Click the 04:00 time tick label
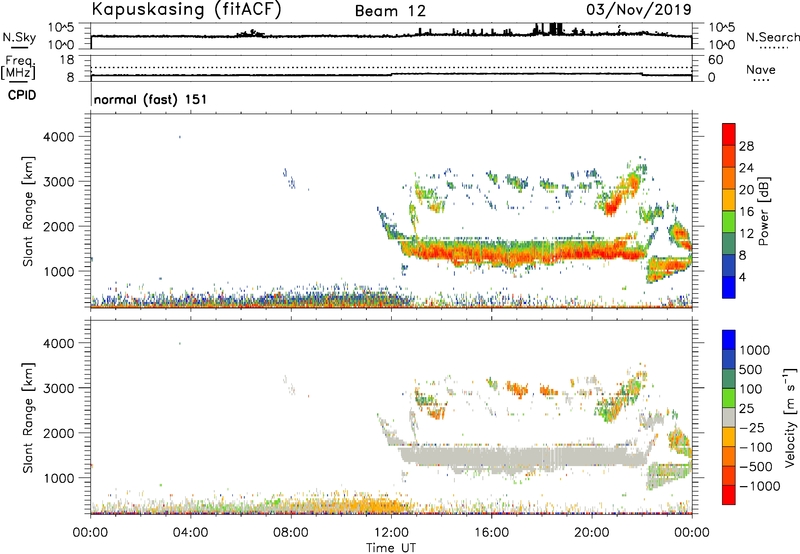800x554 pixels. [190, 533]
